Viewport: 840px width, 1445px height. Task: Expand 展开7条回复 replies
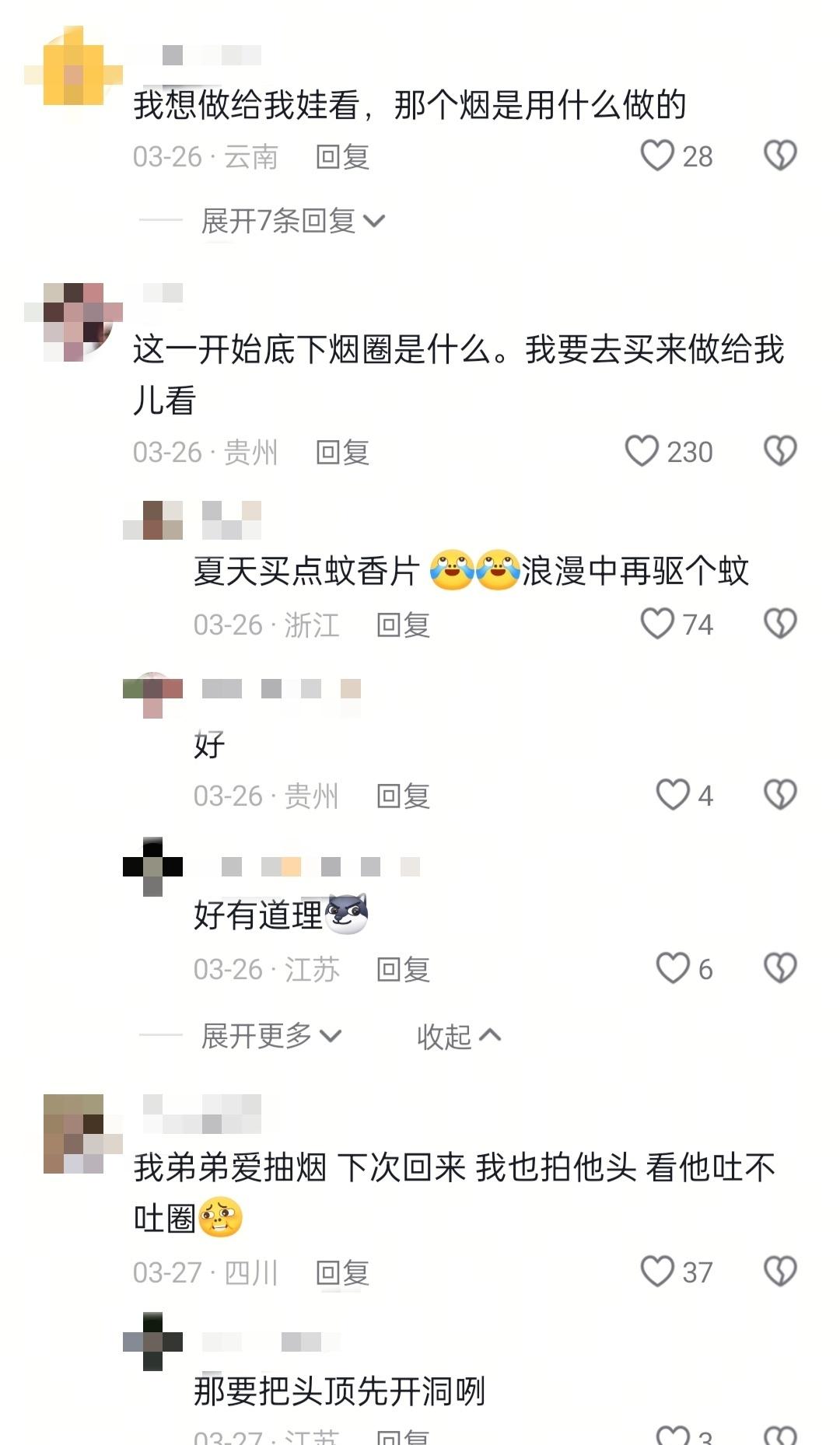pos(293,221)
